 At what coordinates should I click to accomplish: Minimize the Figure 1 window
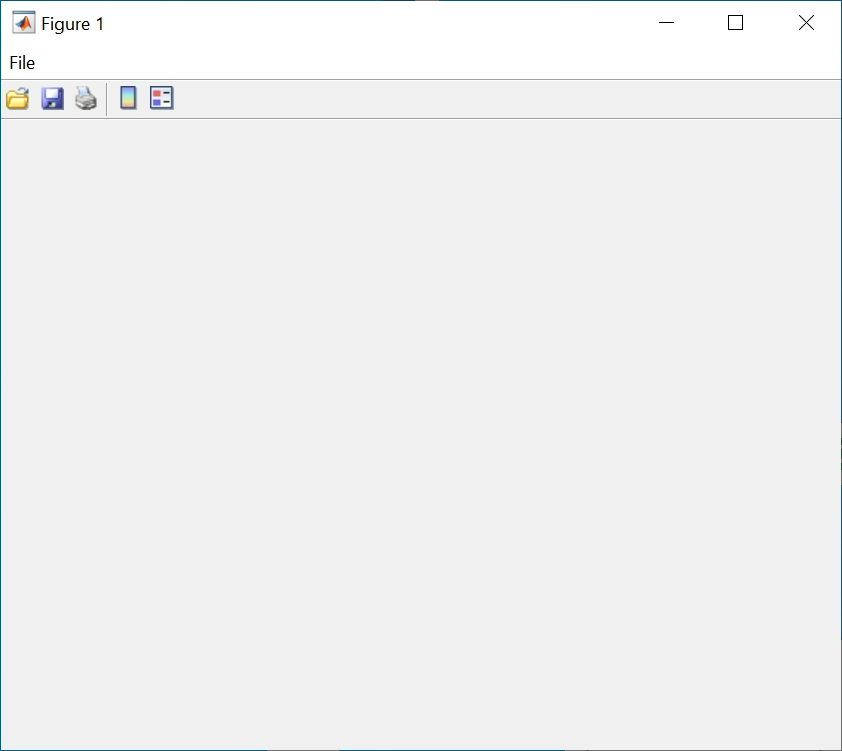(x=666, y=22)
